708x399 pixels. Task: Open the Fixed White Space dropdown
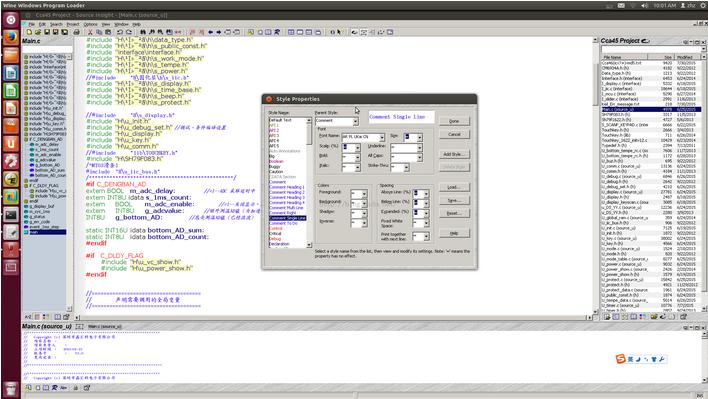coord(426,223)
